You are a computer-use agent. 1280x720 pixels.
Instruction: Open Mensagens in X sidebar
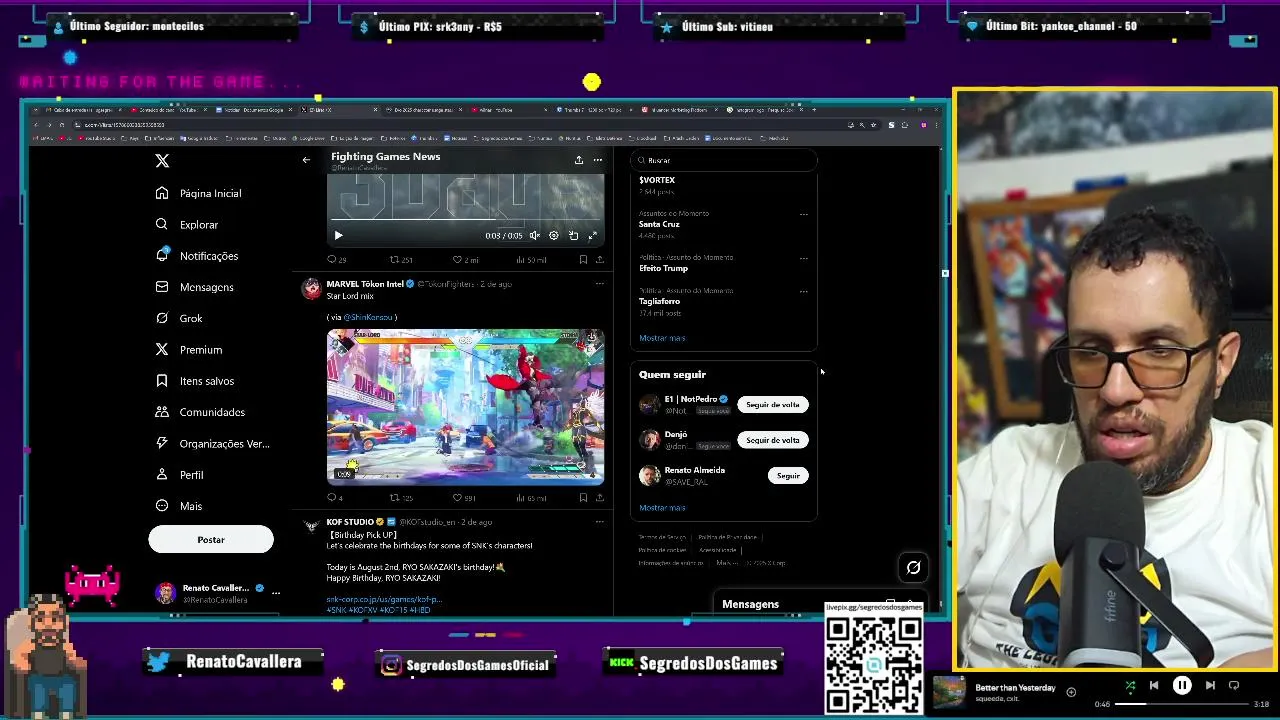(195, 287)
